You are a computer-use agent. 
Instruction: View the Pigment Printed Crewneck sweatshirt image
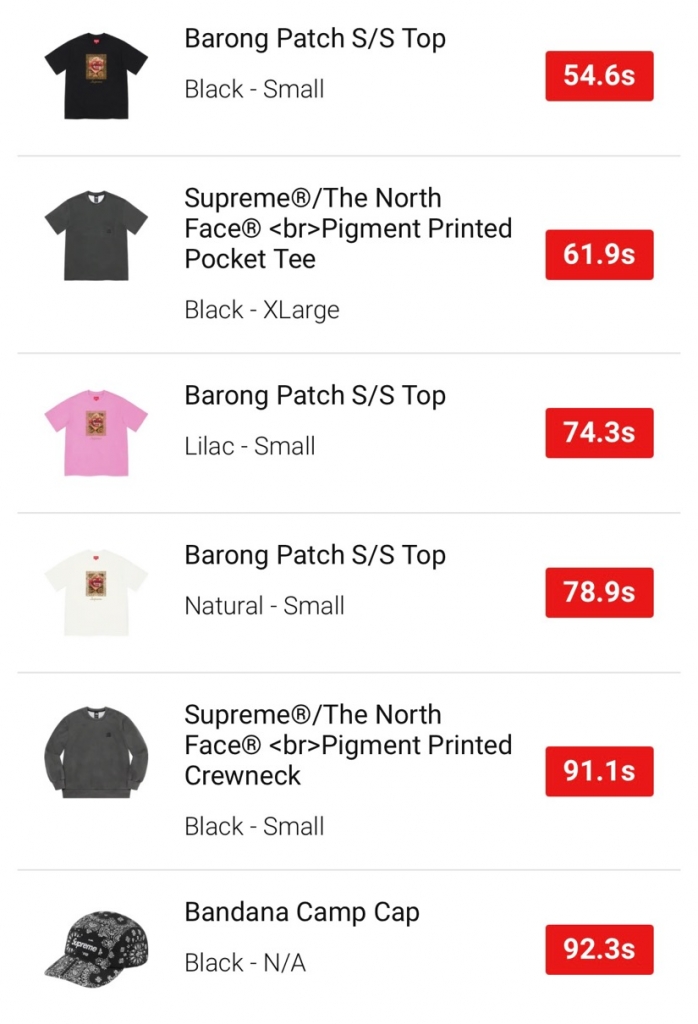(x=96, y=753)
